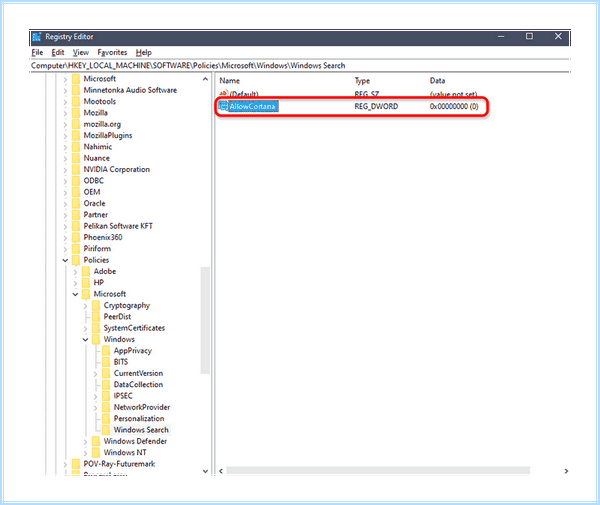Collapse the Microsoft key under Policies
Screen dimensions: 600x505
(x=75, y=294)
